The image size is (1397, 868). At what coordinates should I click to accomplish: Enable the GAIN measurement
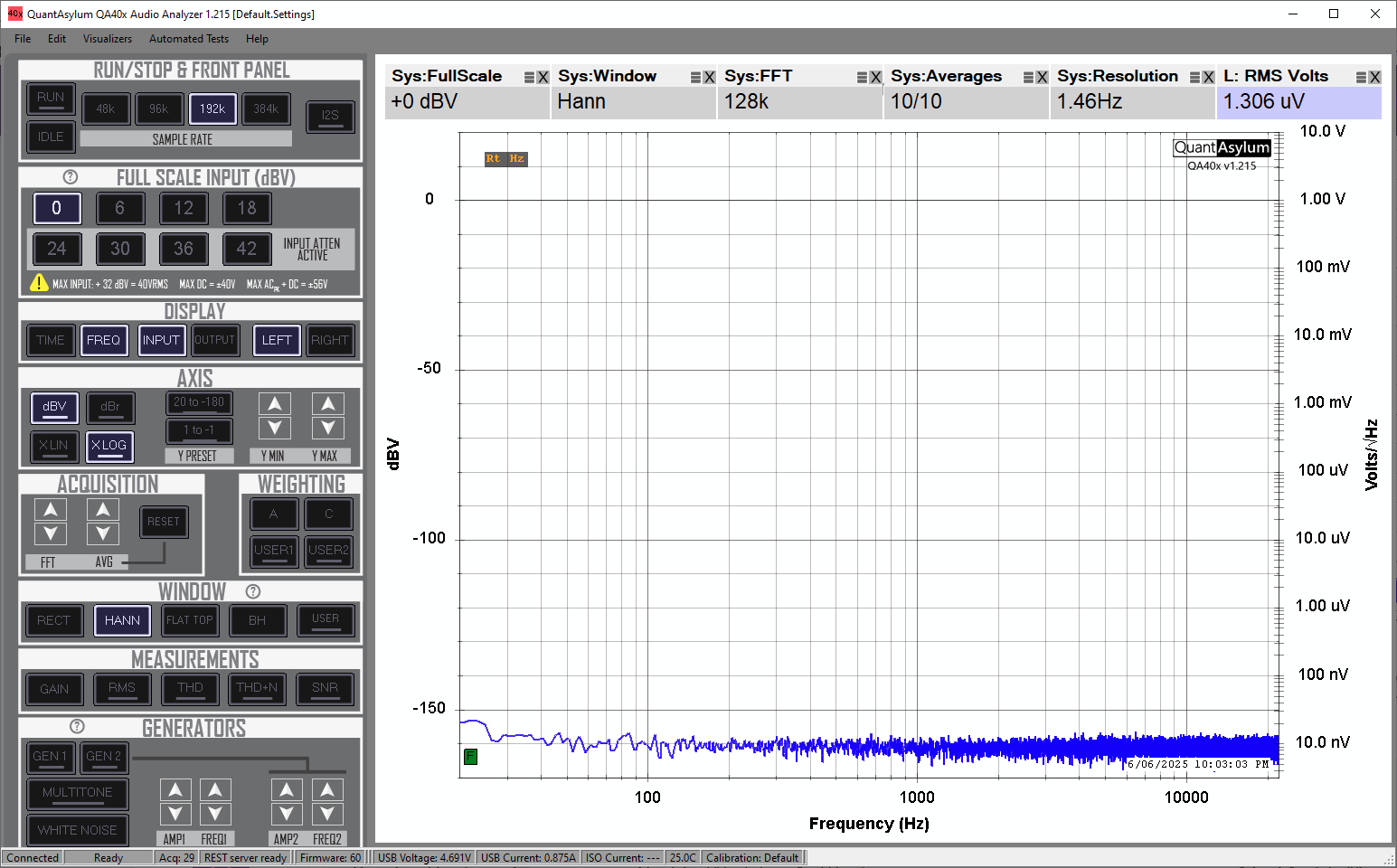click(54, 690)
